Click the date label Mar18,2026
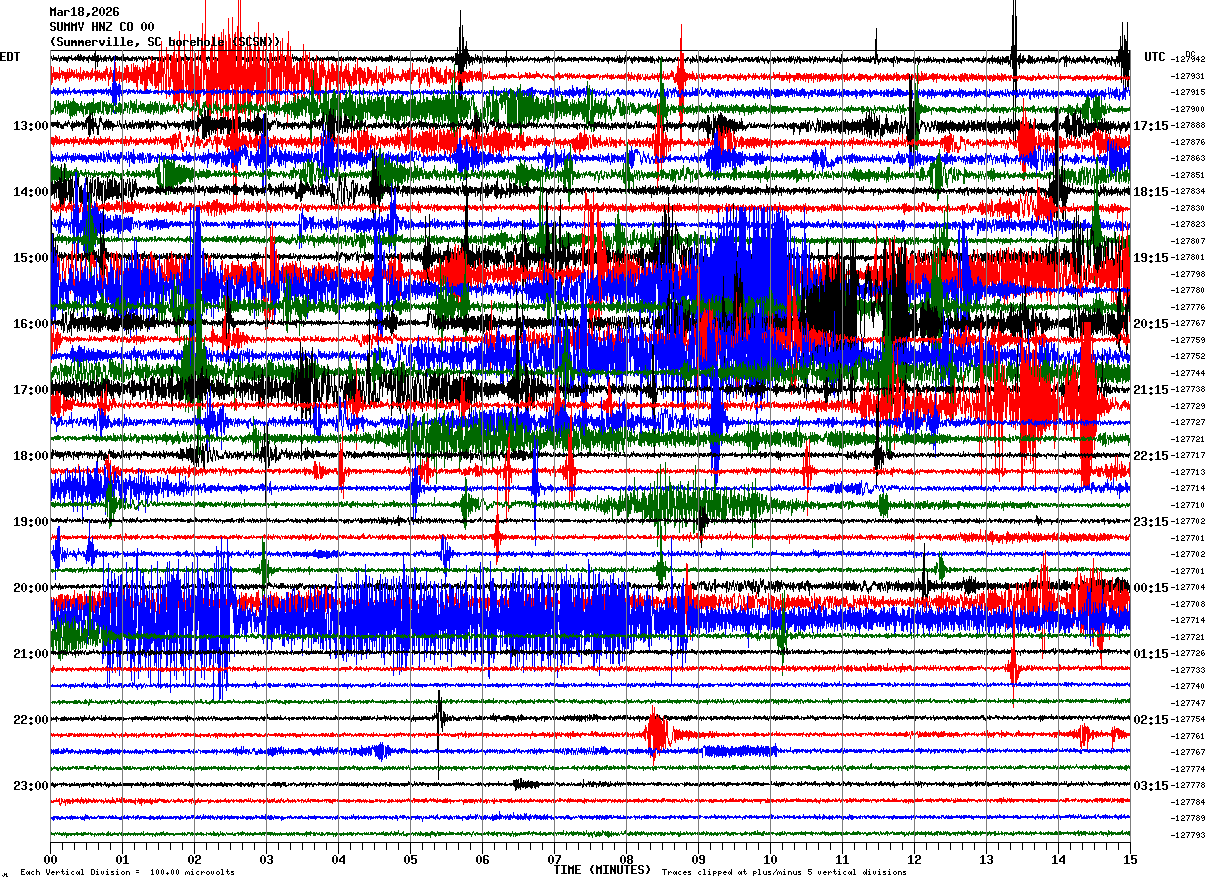 pyautogui.click(x=84, y=12)
